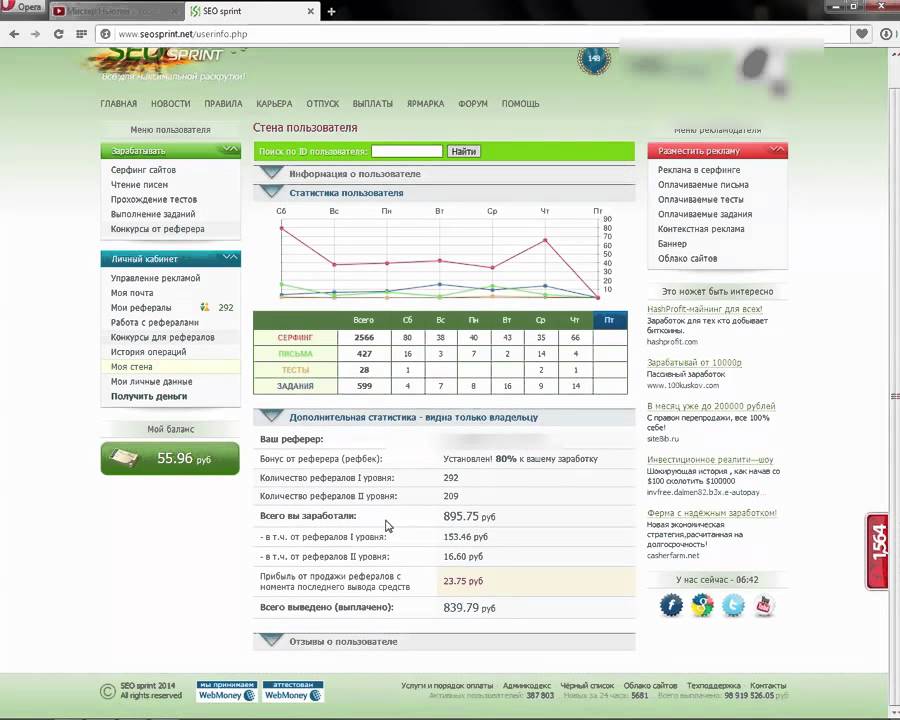Collapse the Разместить рекламу menu section
Viewport: 900px width, 720px height.
tap(777, 150)
